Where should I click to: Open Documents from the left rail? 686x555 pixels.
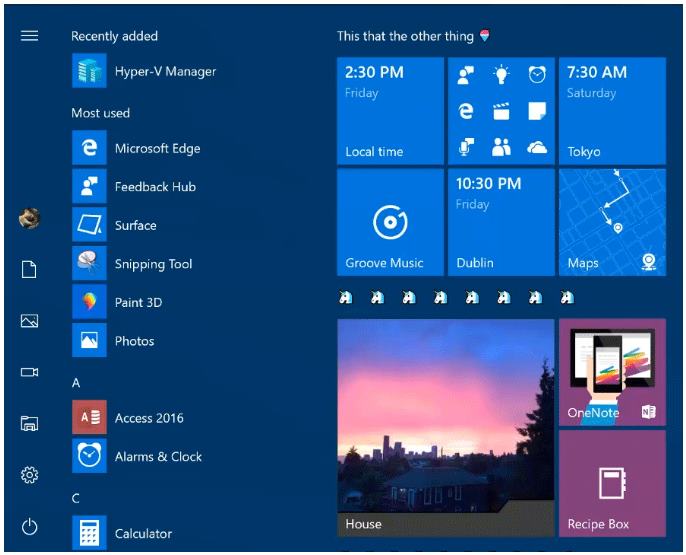tap(29, 269)
